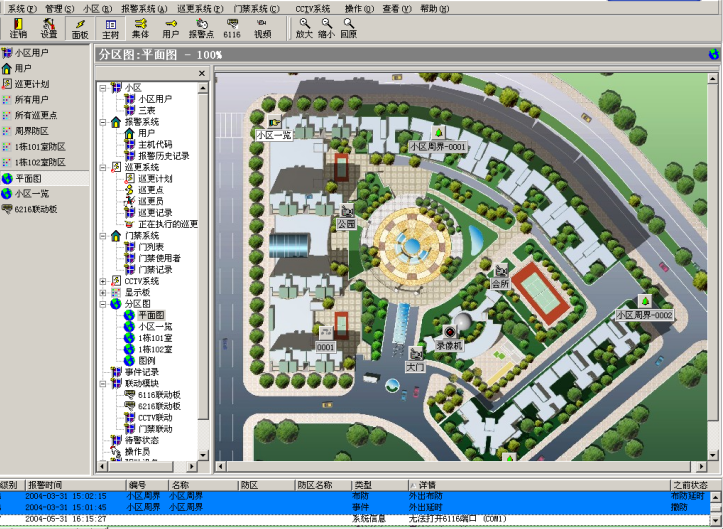Click the 回原 restore zoom magnifier
Viewport: 723px width, 529px height.
pyautogui.click(x=349, y=28)
